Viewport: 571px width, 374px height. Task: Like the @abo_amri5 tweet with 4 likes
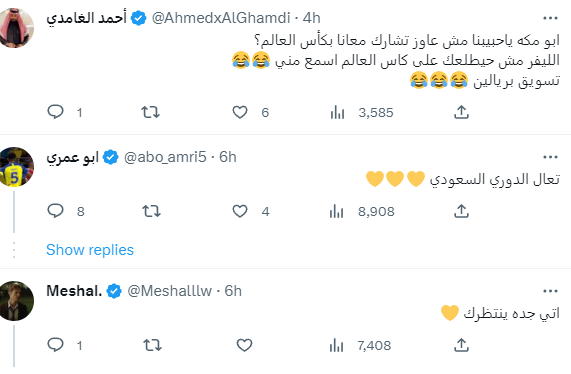[x=240, y=211]
